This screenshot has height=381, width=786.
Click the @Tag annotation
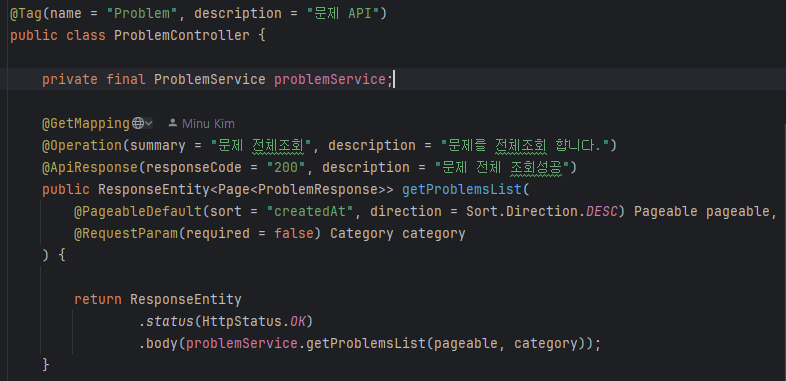pyautogui.click(x=26, y=14)
